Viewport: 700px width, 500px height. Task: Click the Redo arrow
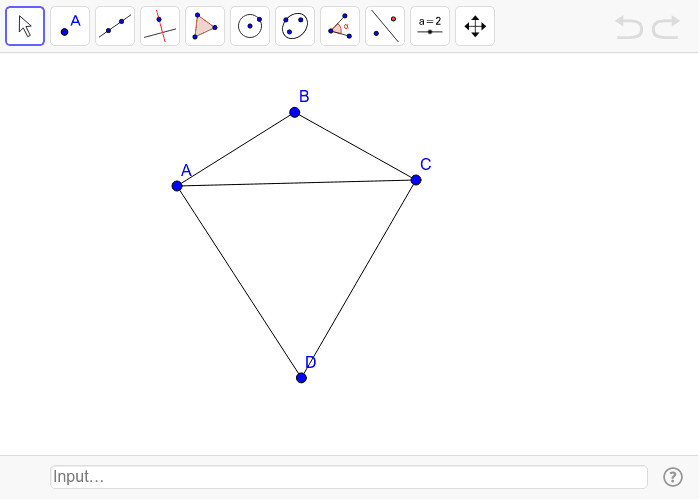tap(666, 27)
